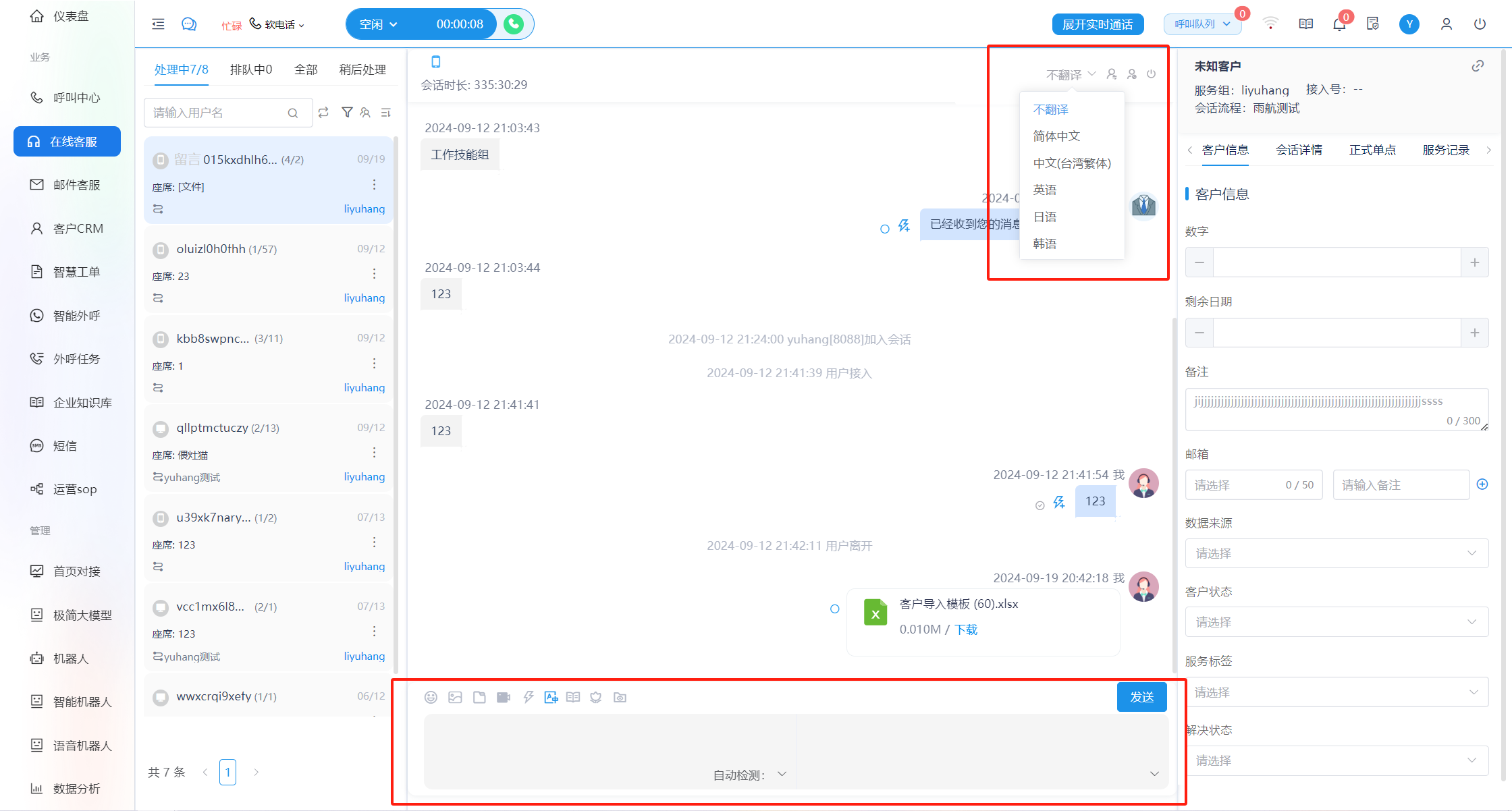1512x811 pixels.
Task: Expand the 呼叫队列 dropdown
Action: point(1202,24)
